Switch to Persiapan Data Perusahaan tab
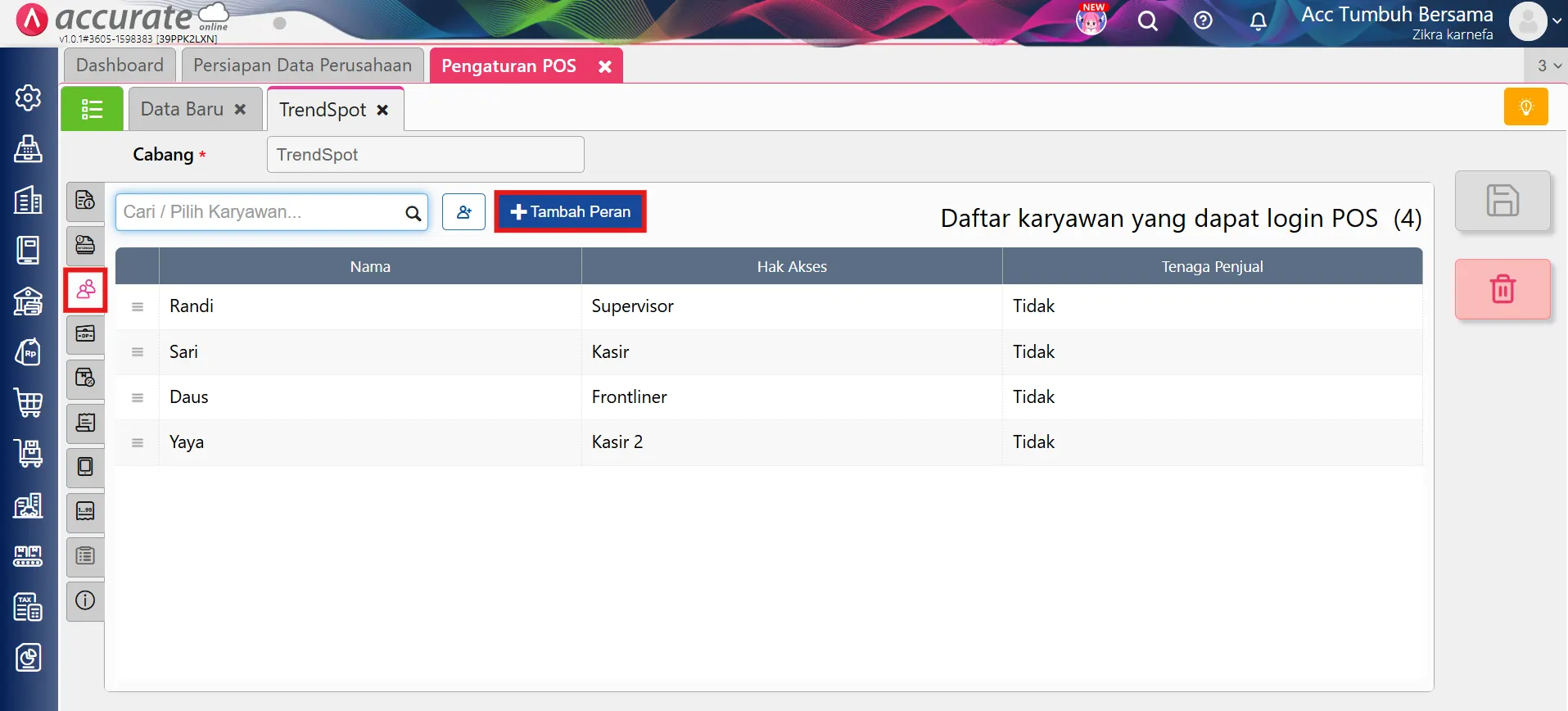 click(302, 66)
